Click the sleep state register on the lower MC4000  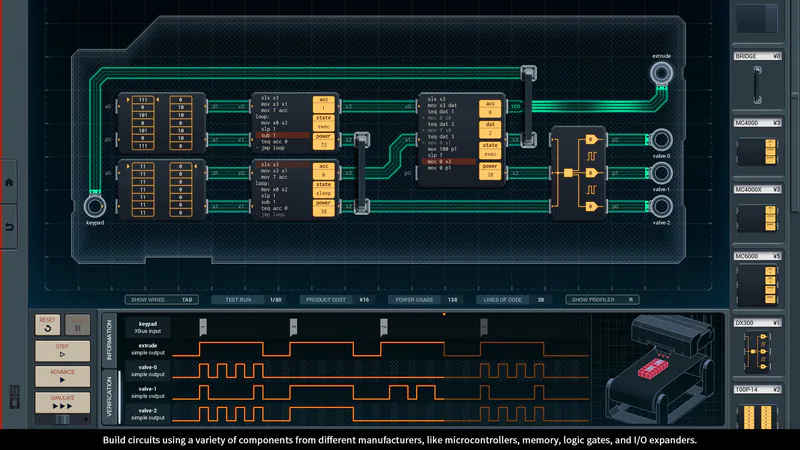(323, 189)
